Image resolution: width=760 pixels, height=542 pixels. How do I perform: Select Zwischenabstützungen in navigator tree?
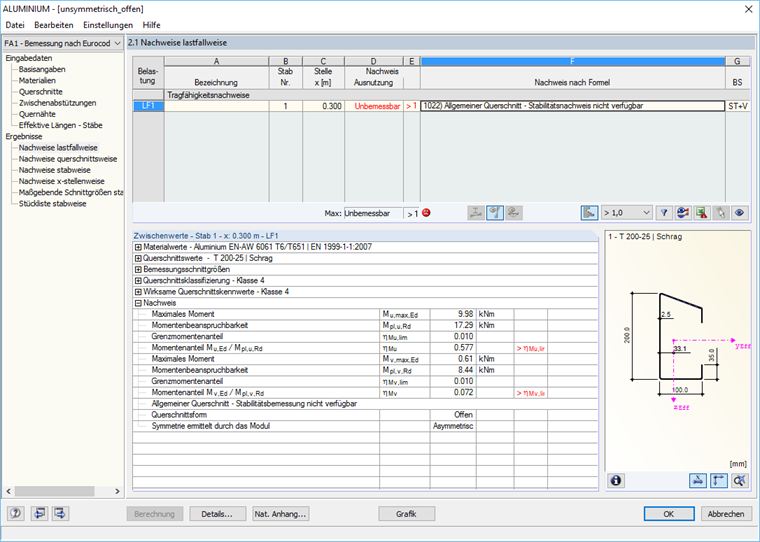tap(58, 103)
